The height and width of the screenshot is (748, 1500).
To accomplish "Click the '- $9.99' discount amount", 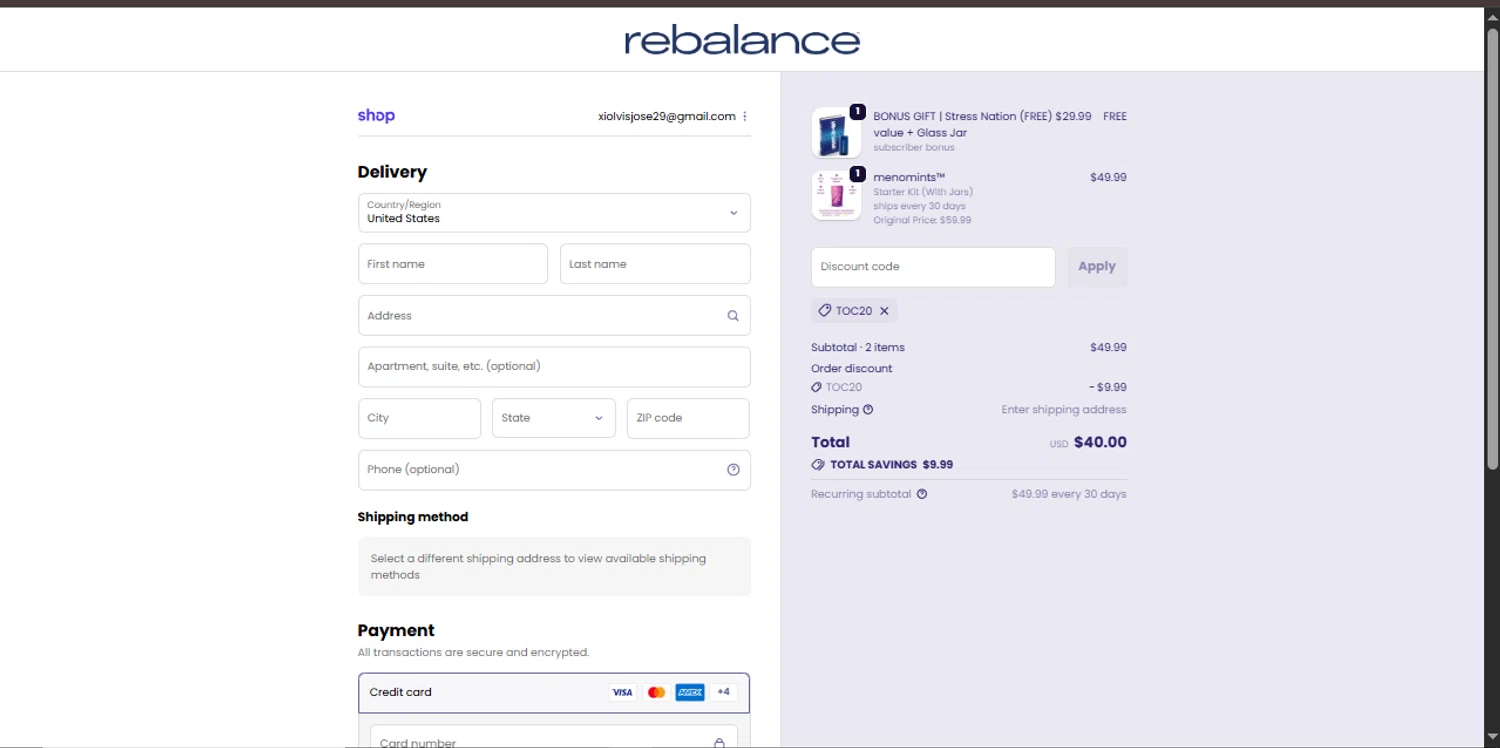I will tap(1108, 387).
